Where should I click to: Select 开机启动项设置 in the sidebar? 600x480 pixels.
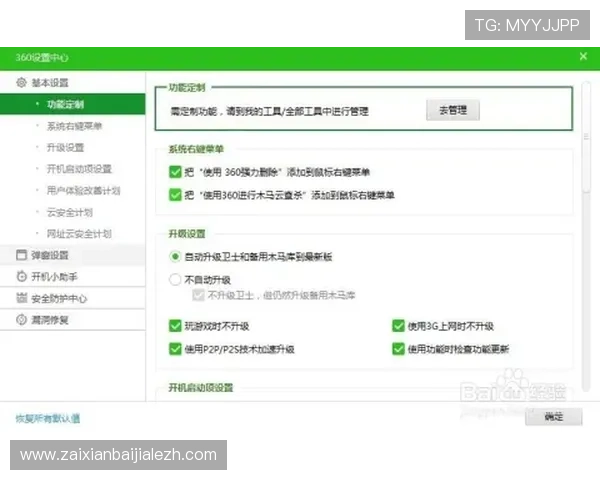(79, 169)
